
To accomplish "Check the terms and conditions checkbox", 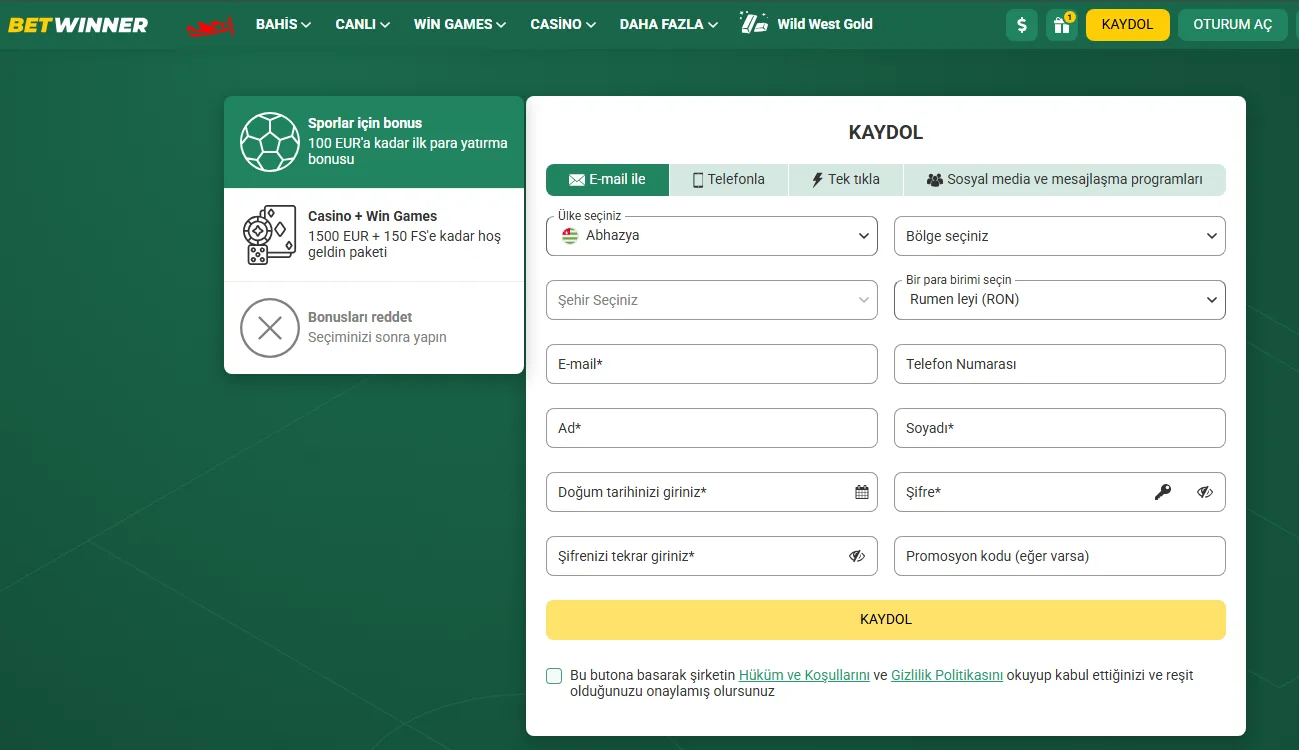I will pyautogui.click(x=554, y=676).
